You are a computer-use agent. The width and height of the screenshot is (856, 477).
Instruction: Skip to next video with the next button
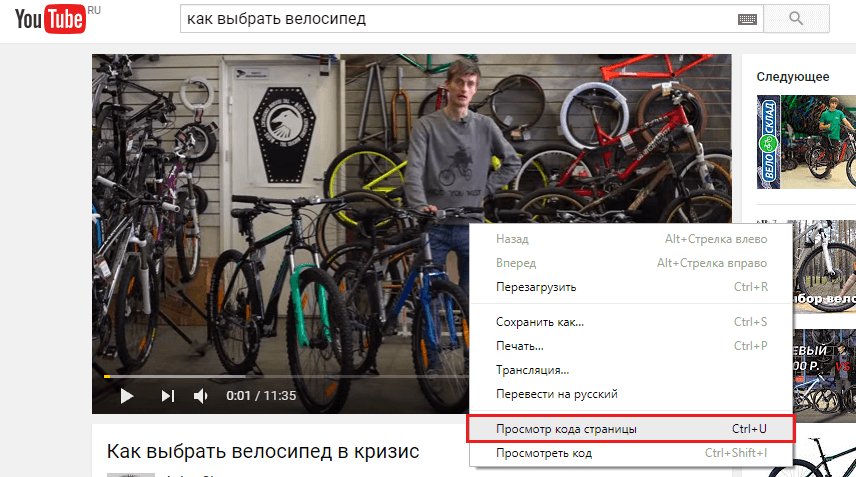(x=168, y=396)
